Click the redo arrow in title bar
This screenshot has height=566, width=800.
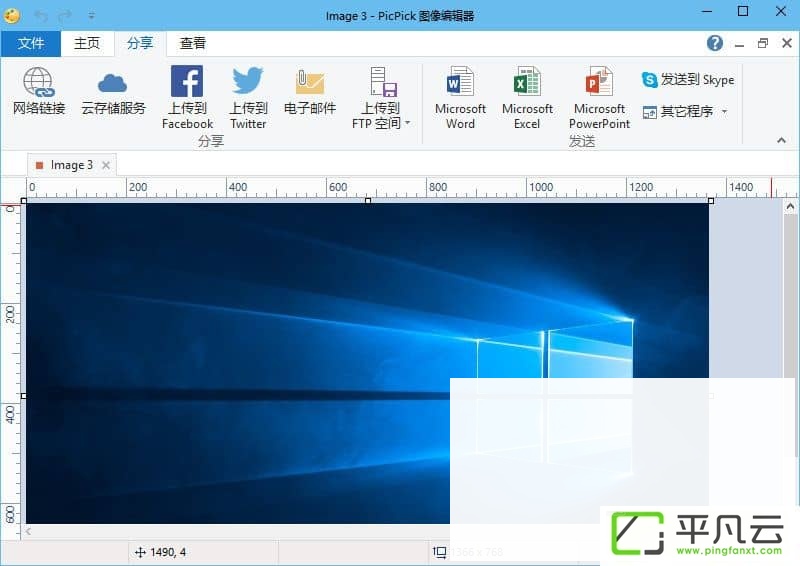point(65,15)
